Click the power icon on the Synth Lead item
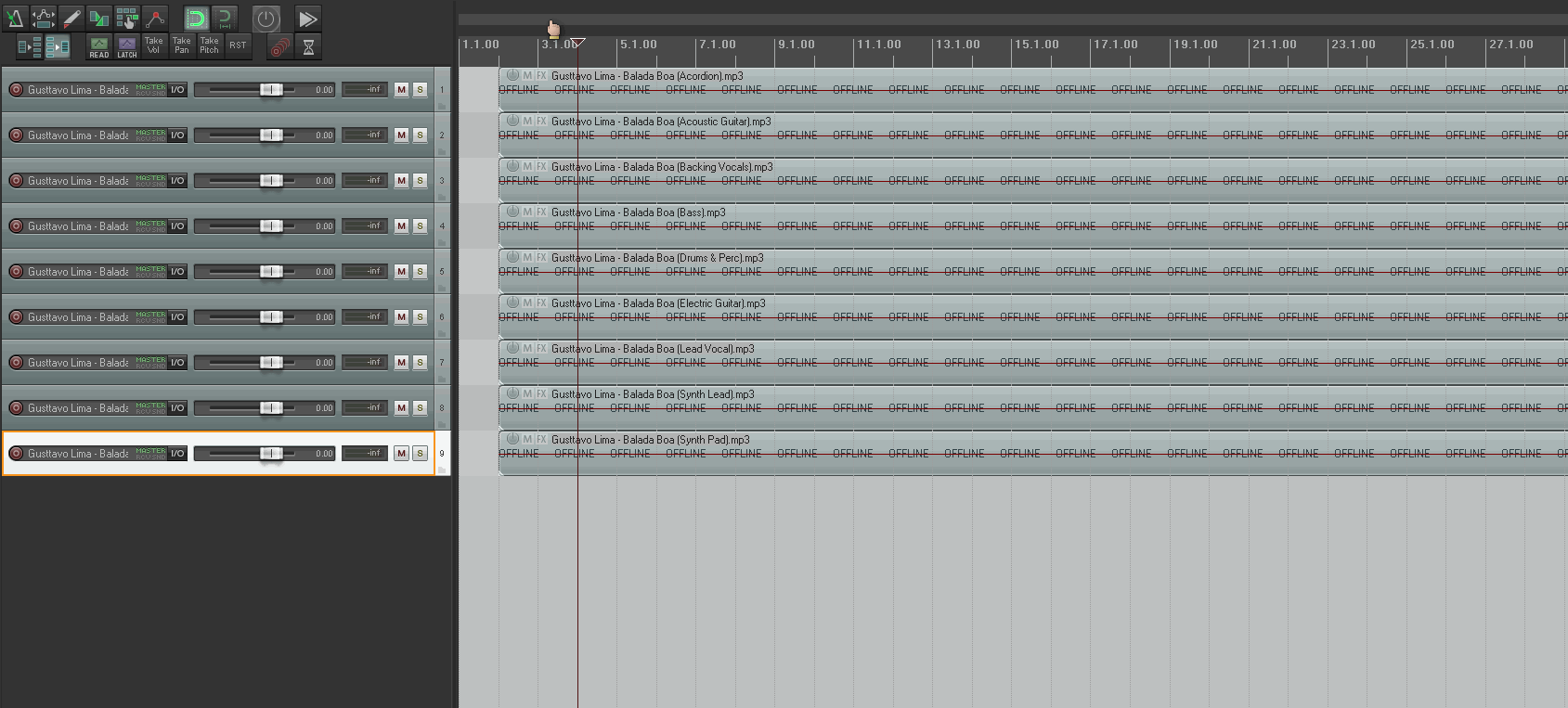The image size is (1568, 708). [x=512, y=393]
